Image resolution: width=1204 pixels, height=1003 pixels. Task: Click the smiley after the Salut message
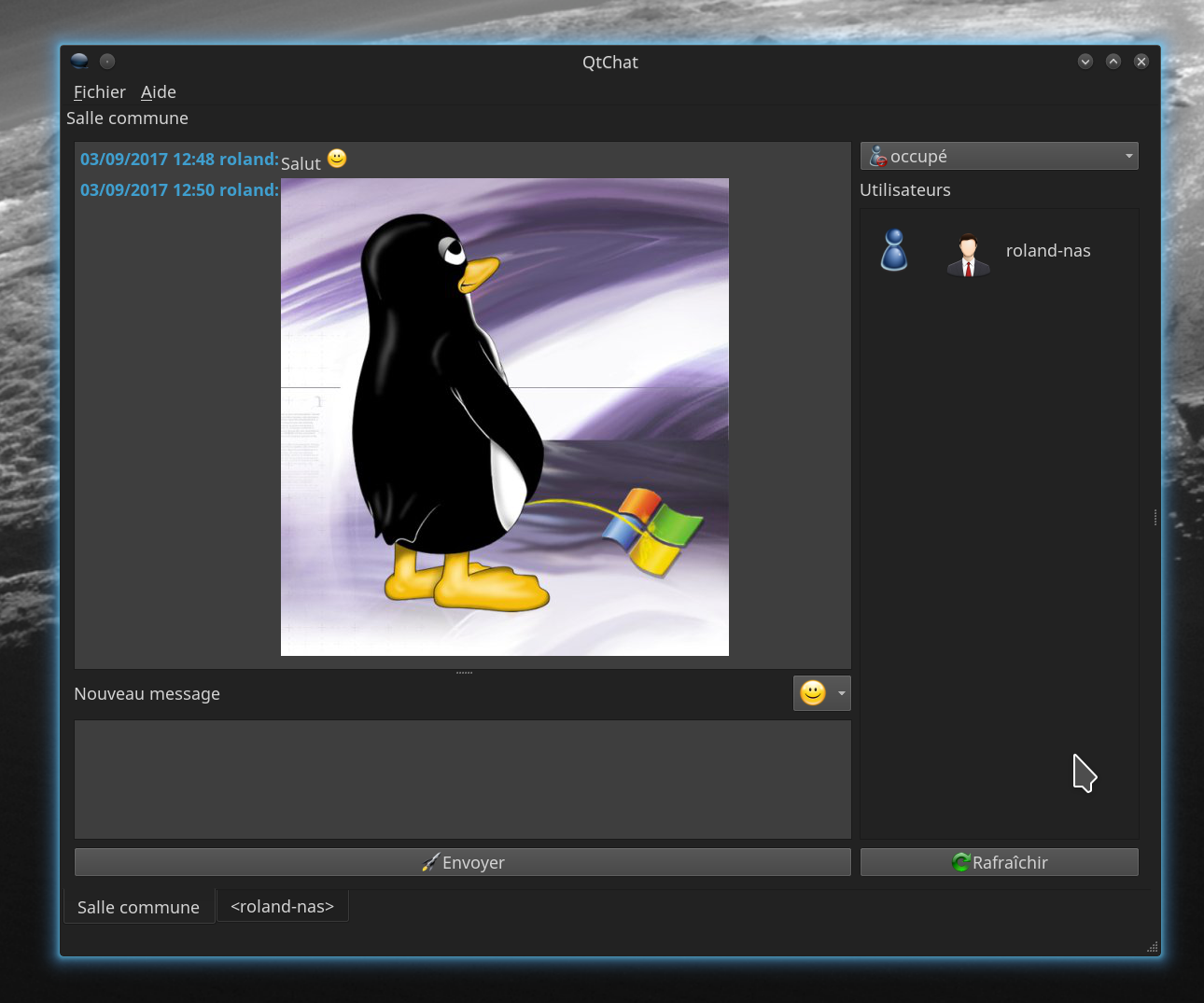(x=337, y=159)
